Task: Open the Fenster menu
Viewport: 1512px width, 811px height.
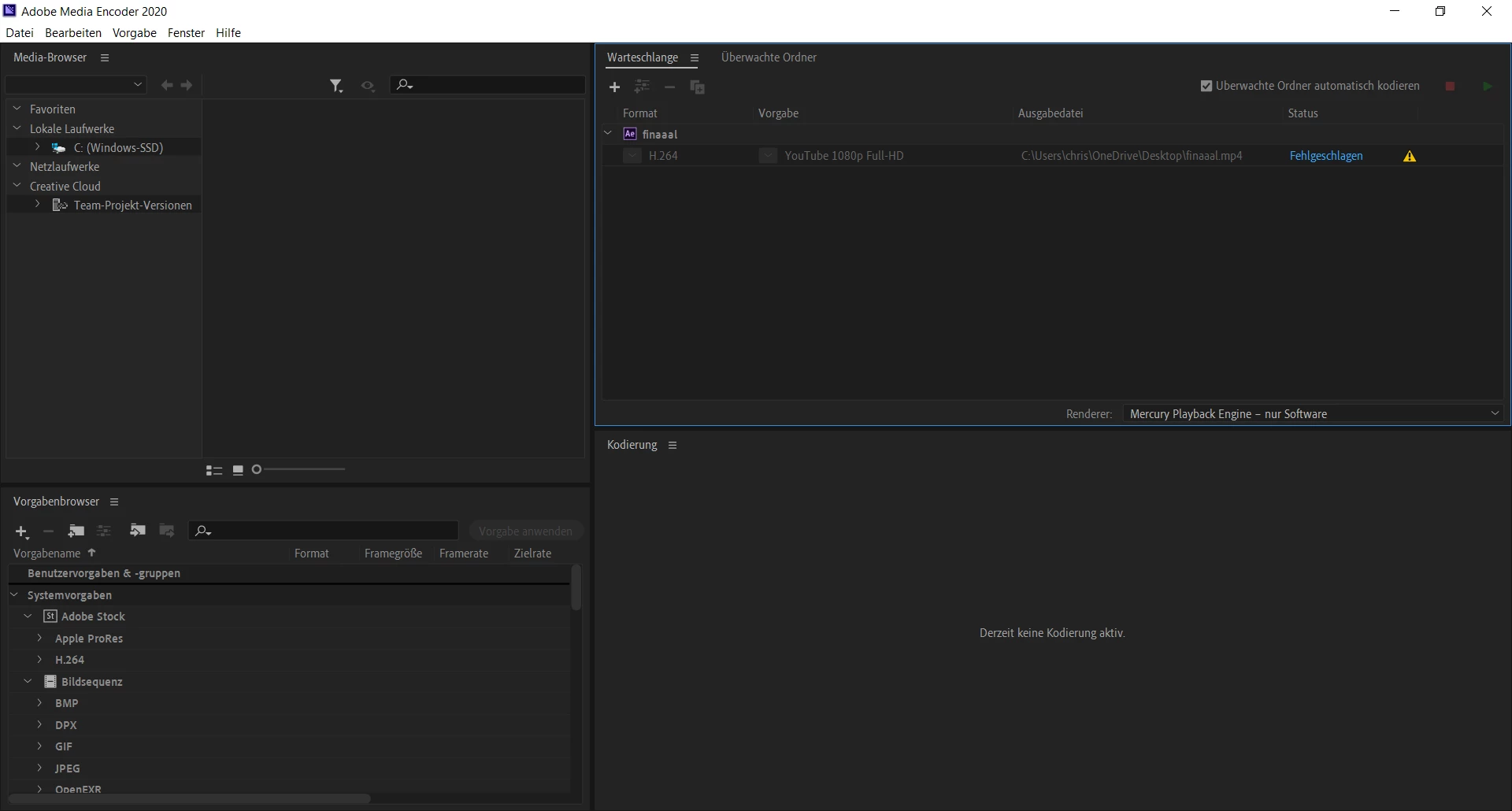Action: (x=186, y=32)
